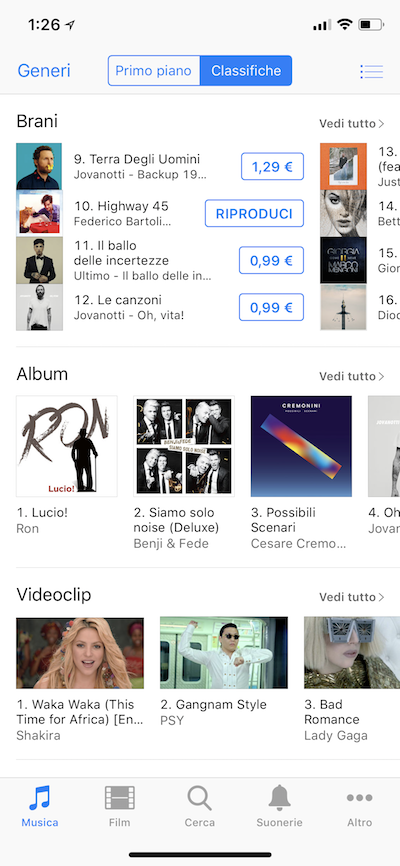This screenshot has width=400, height=866.
Task: Open the Gangnam Style video thumbnail
Action: coord(224,653)
